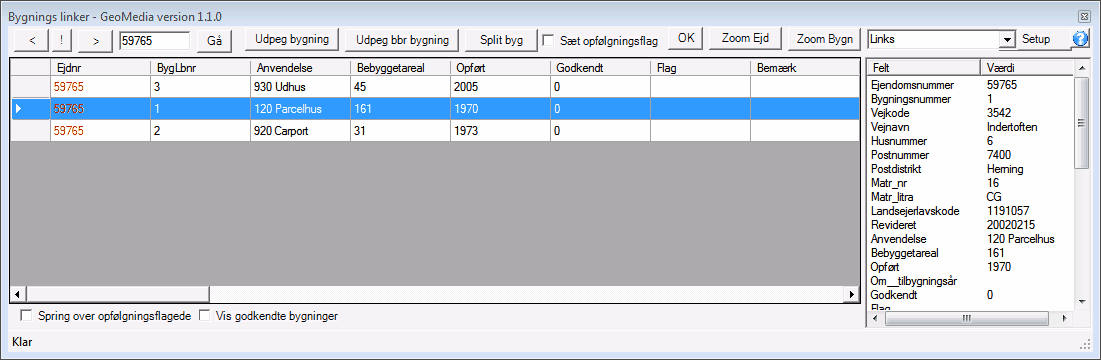Click the details panel vertical scroll up arrow
This screenshot has height=360, width=1101.
pos(1081,67)
